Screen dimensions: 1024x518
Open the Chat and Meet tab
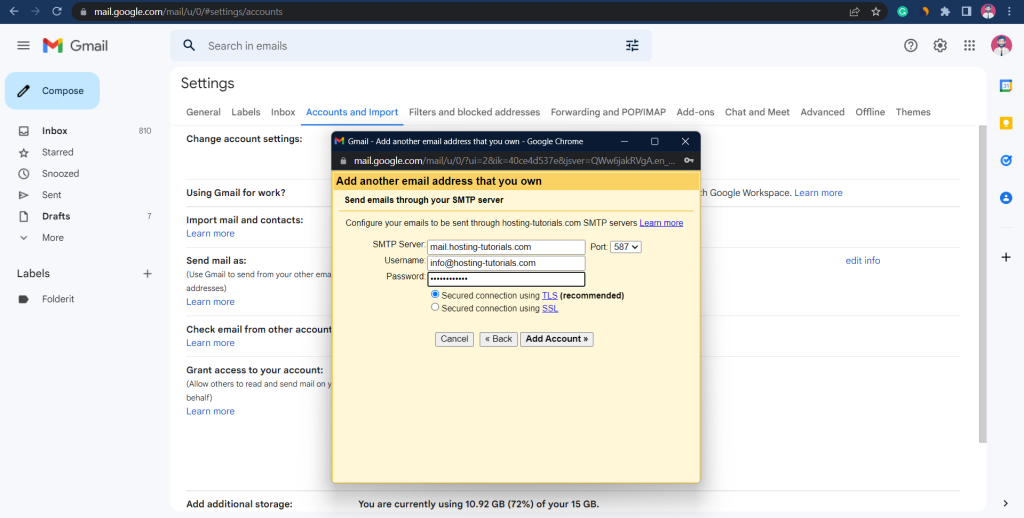tap(757, 112)
